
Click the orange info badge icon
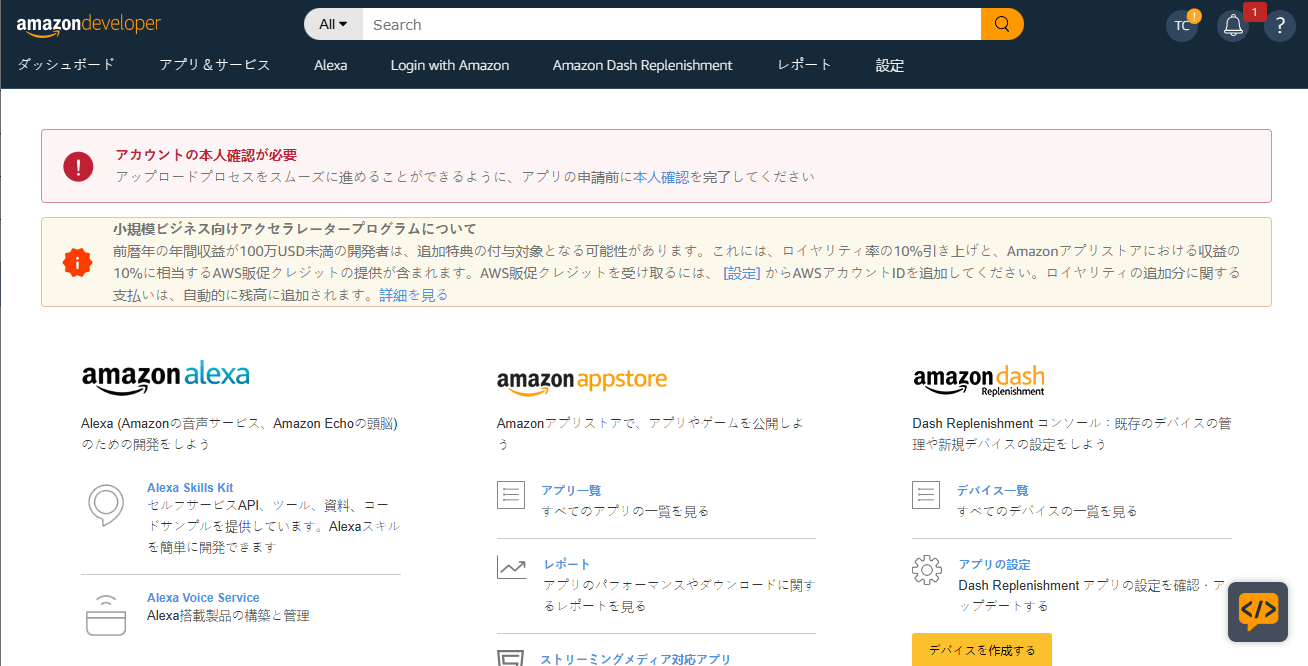pyautogui.click(x=77, y=262)
